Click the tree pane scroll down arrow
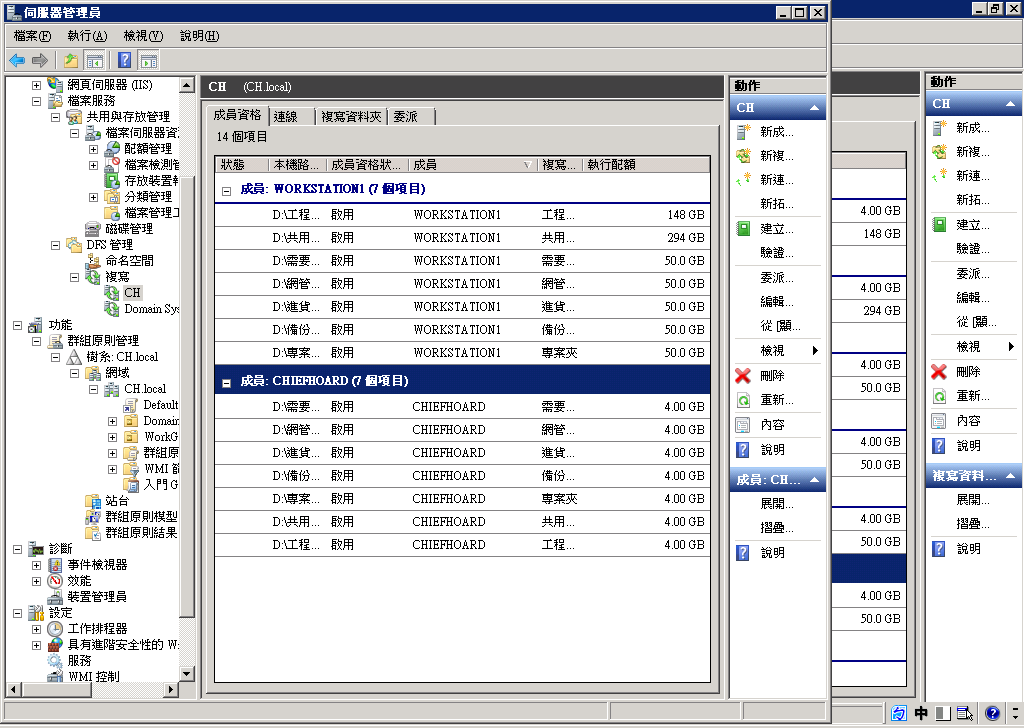Image resolution: width=1024 pixels, height=728 pixels. coord(187,674)
